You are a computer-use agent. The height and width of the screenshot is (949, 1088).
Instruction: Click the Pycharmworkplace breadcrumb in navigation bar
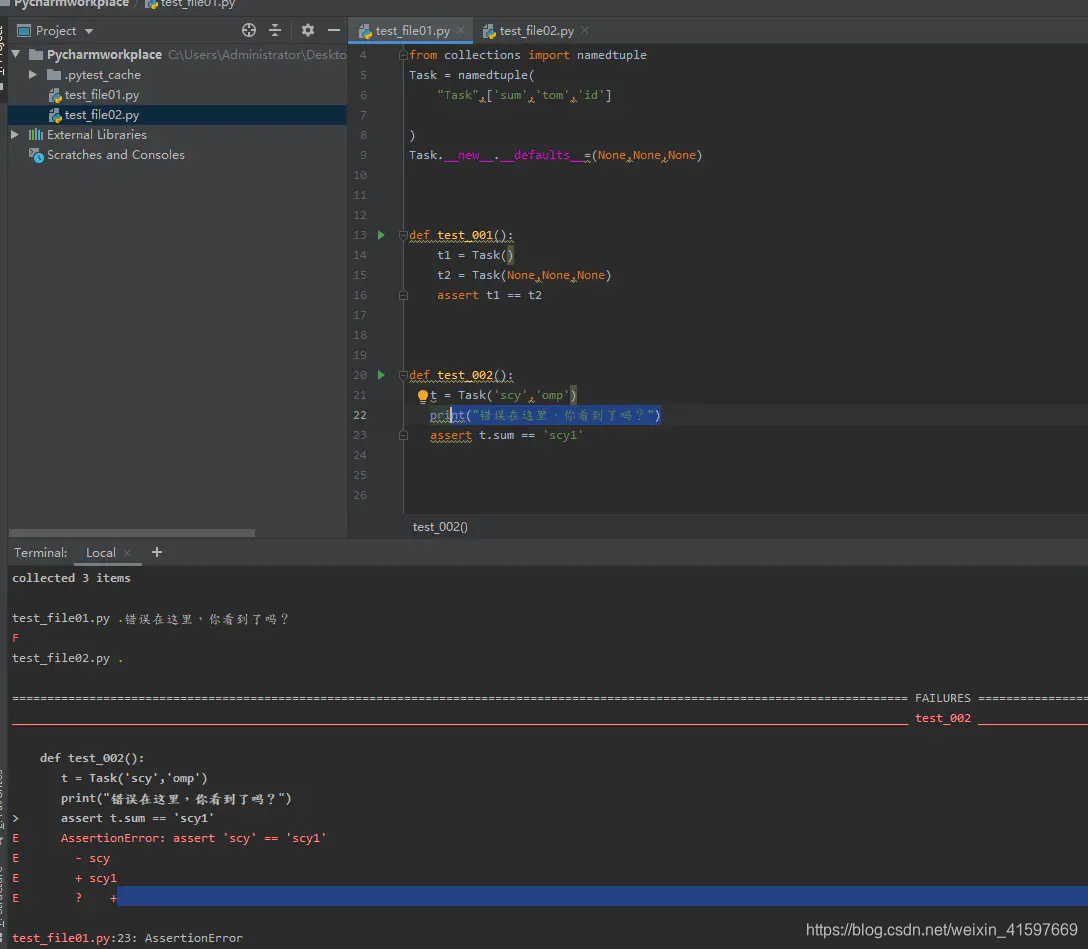coord(71,3)
